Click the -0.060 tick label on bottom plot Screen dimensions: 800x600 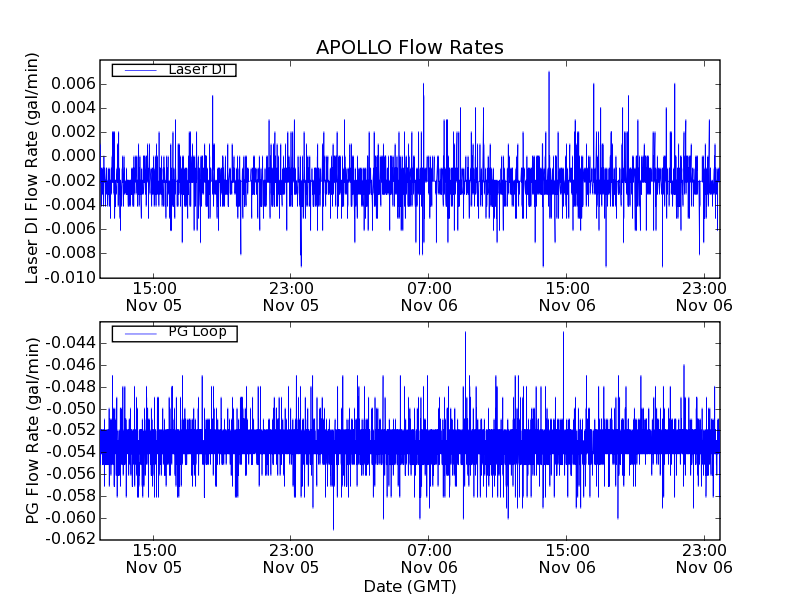coord(70,518)
